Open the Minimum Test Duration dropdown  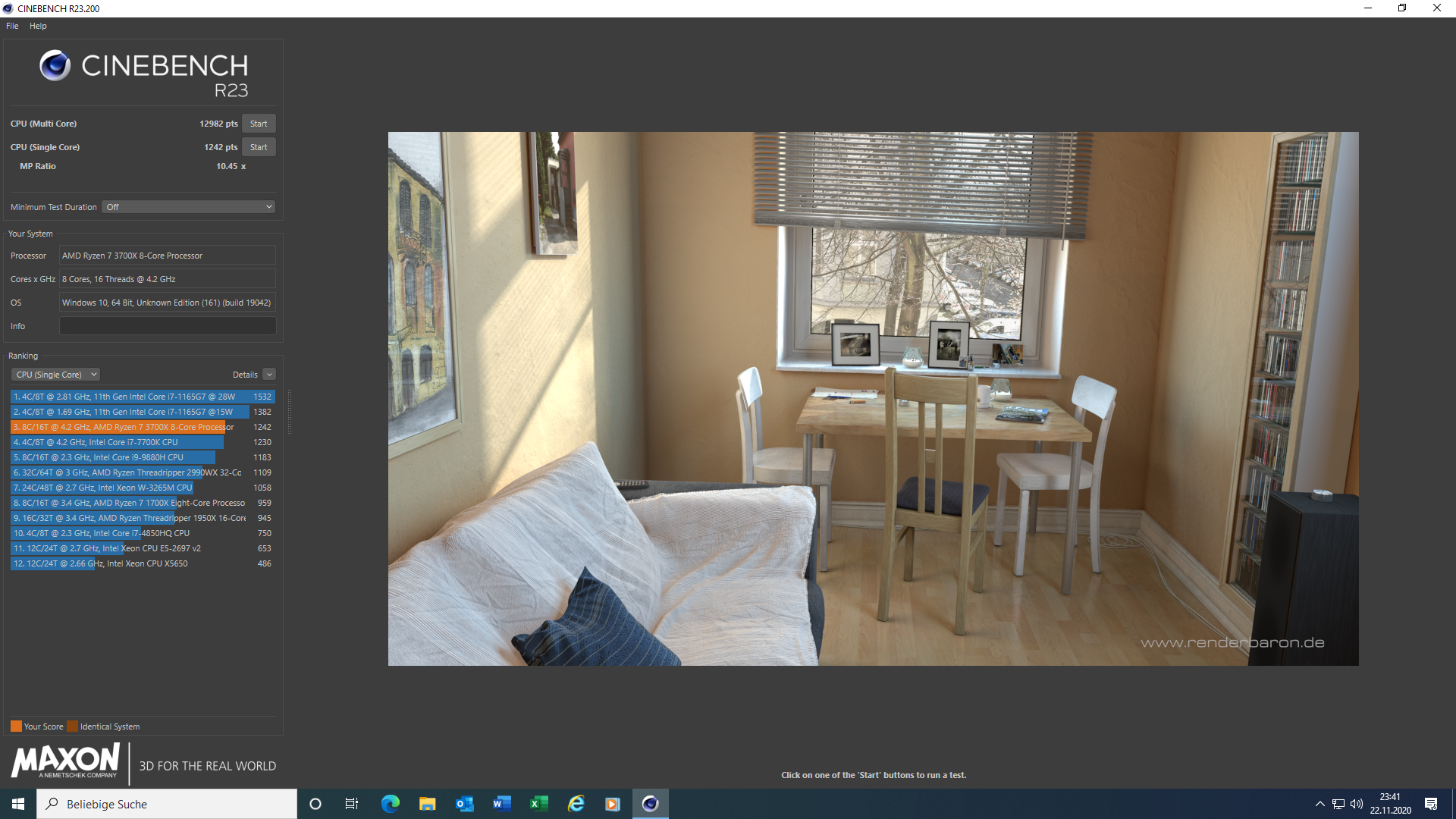click(x=188, y=206)
